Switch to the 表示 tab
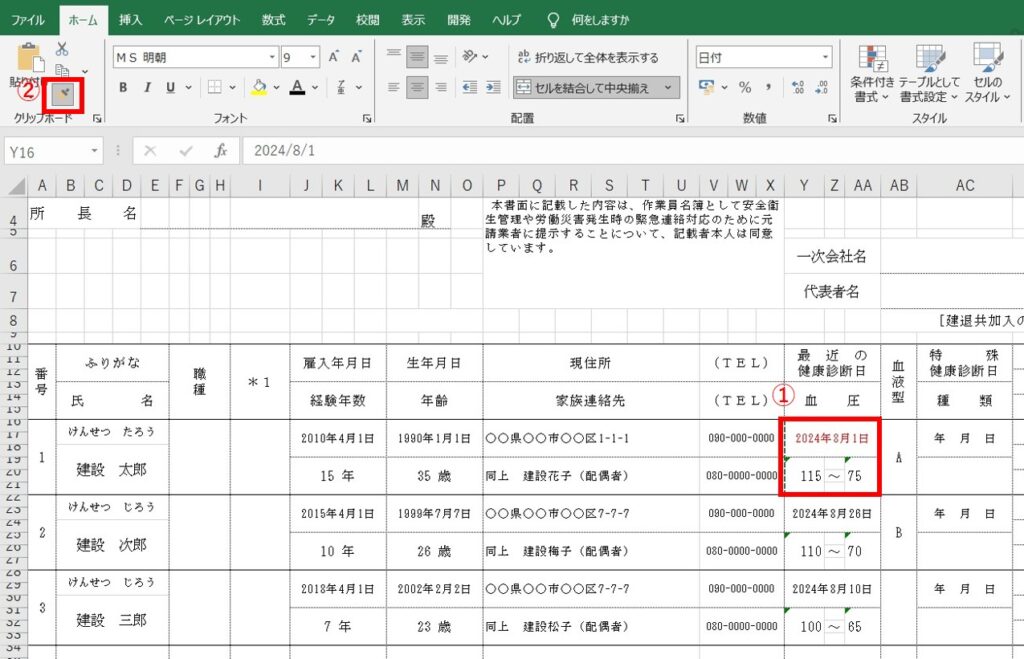The image size is (1024, 659). tap(413, 20)
